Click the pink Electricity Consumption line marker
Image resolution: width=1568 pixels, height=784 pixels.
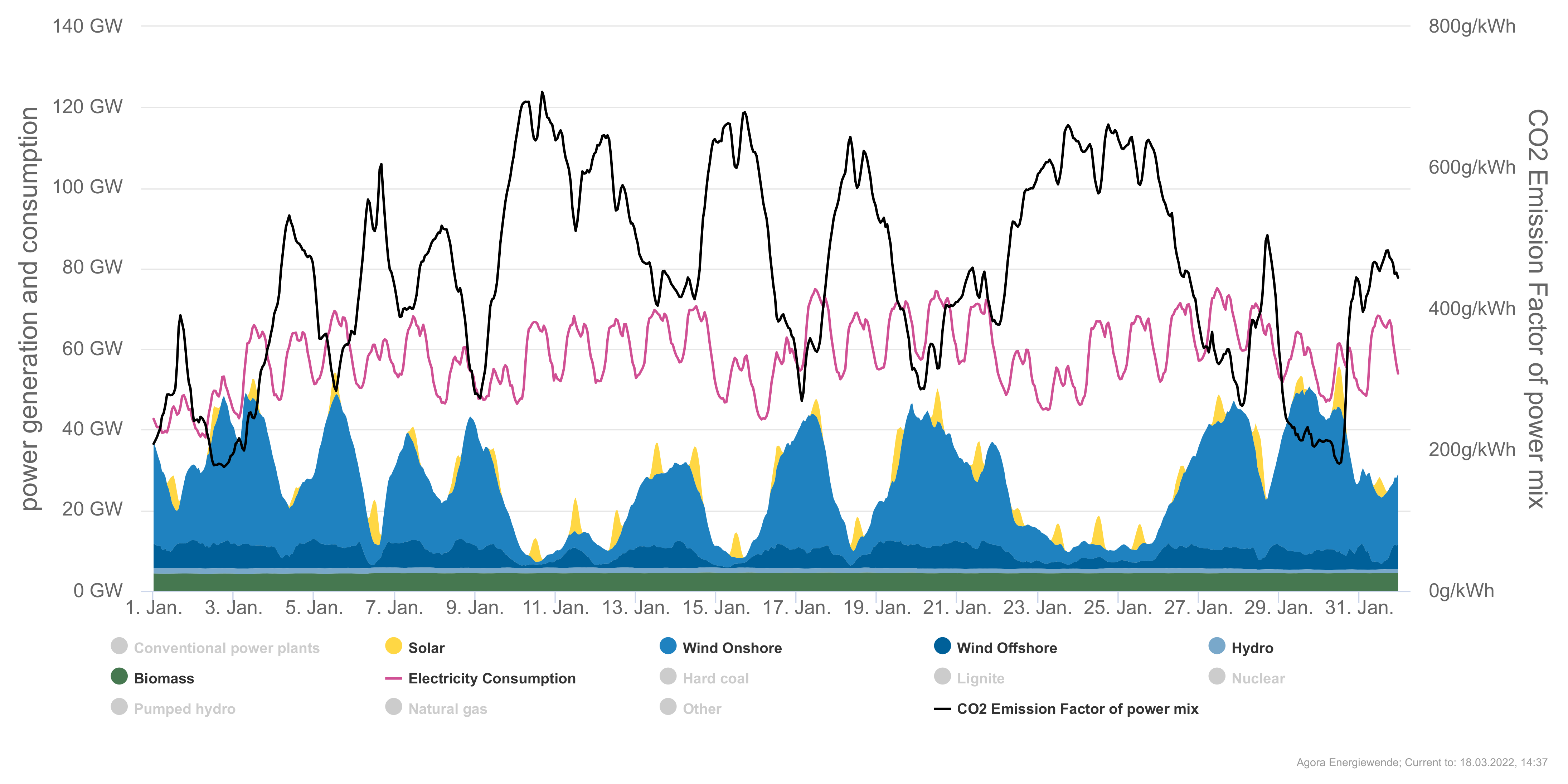tap(393, 678)
